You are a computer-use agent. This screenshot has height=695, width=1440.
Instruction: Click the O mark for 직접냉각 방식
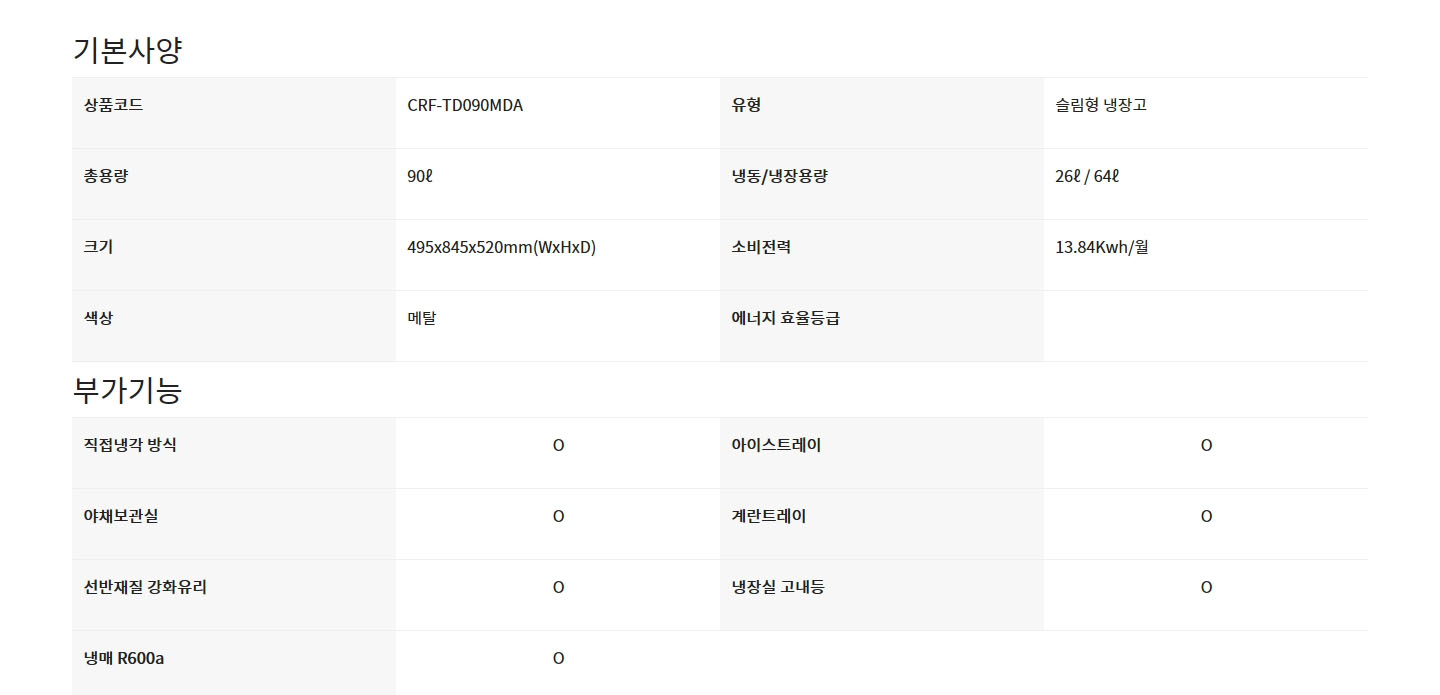[558, 445]
